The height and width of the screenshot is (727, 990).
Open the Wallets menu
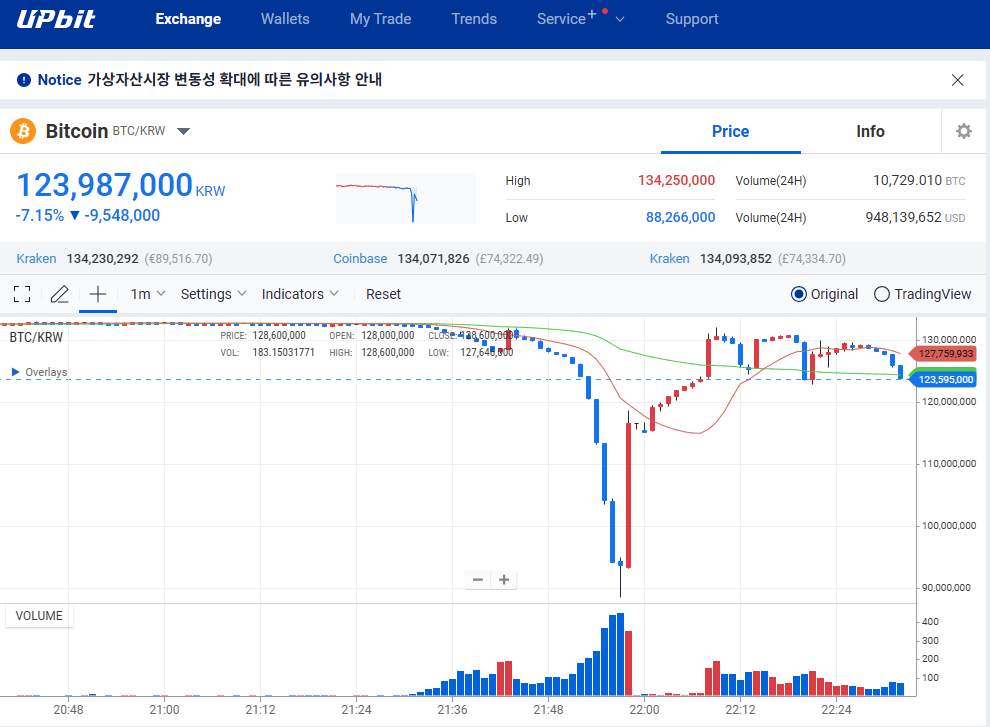click(x=285, y=19)
